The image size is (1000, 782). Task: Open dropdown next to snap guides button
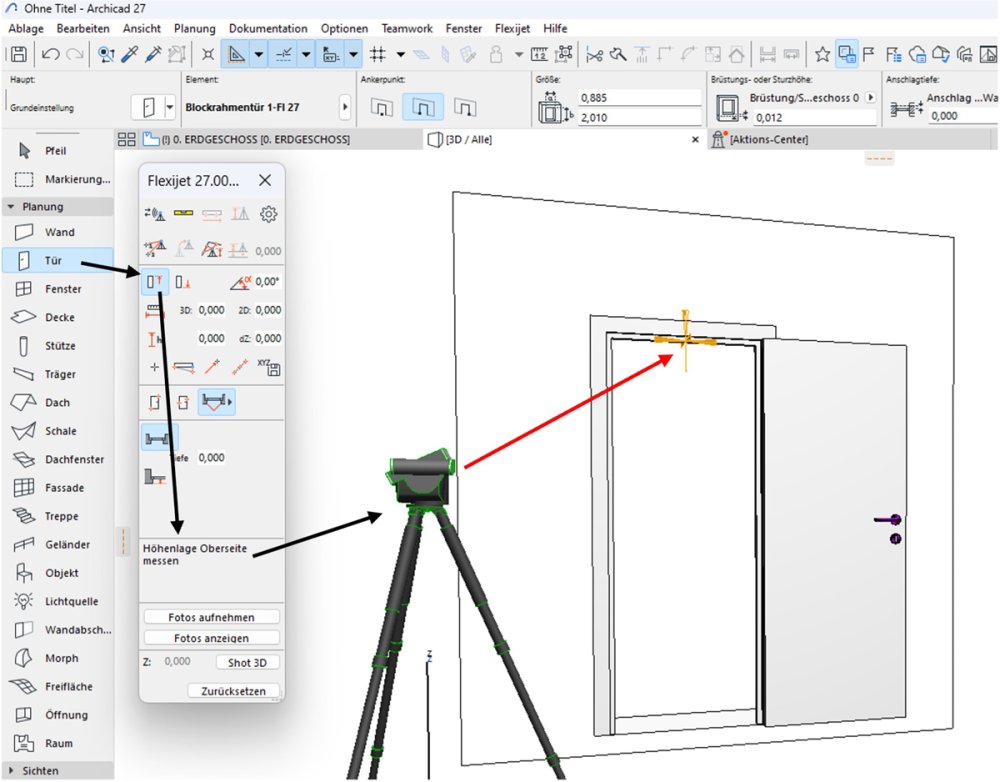coord(306,54)
